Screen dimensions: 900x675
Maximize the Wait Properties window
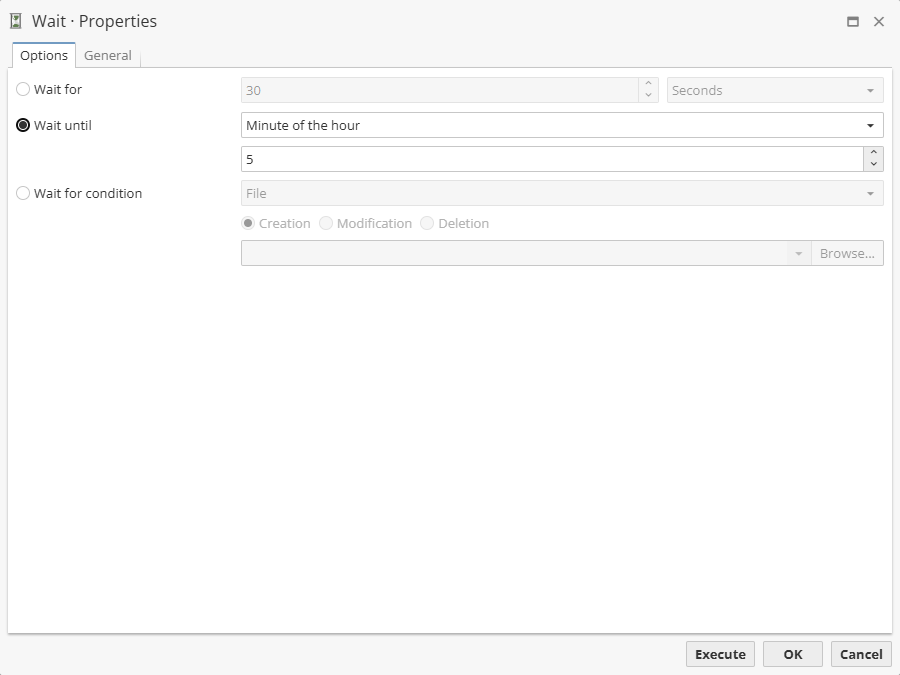point(853,21)
